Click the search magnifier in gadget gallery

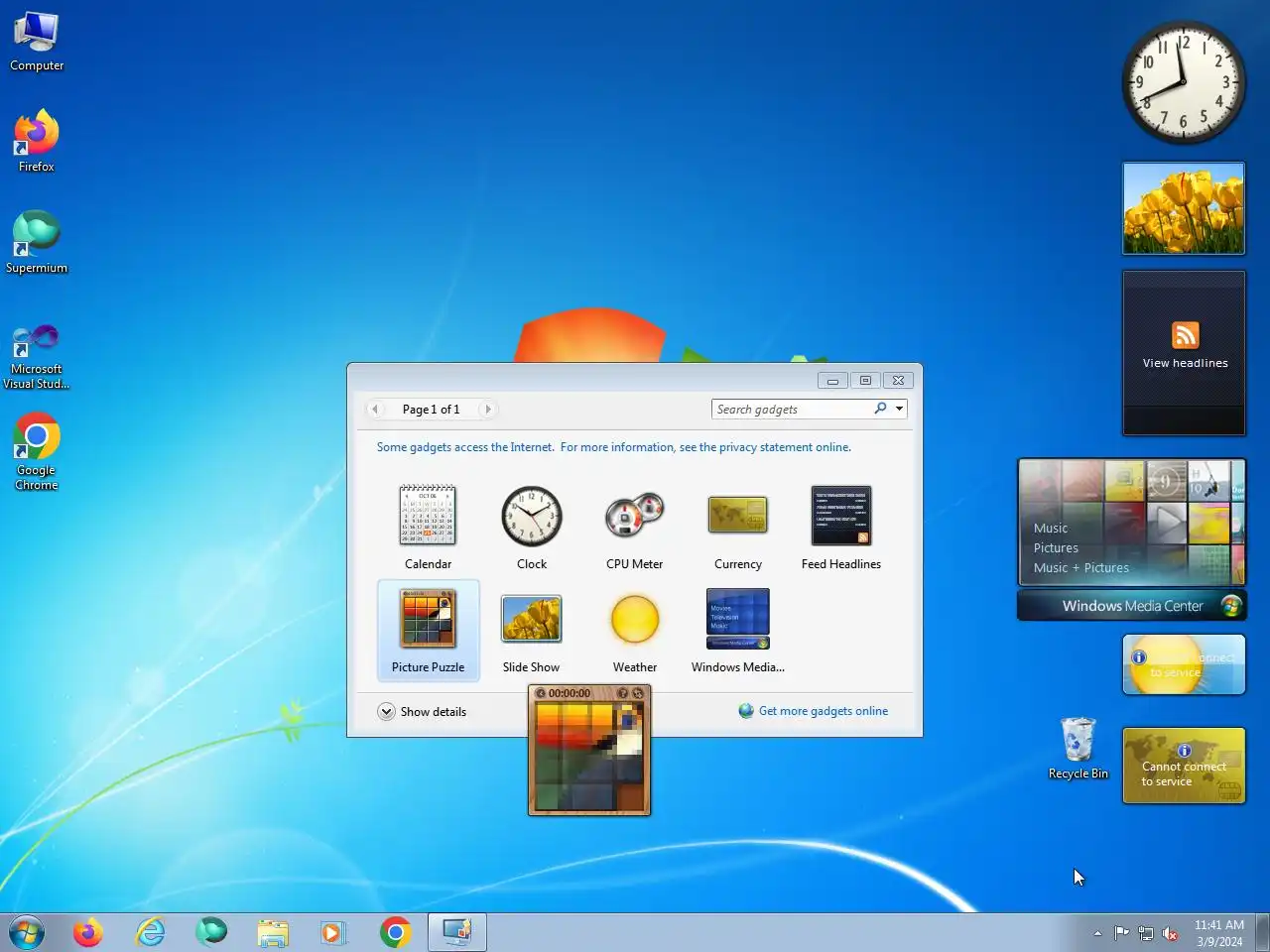[880, 409]
